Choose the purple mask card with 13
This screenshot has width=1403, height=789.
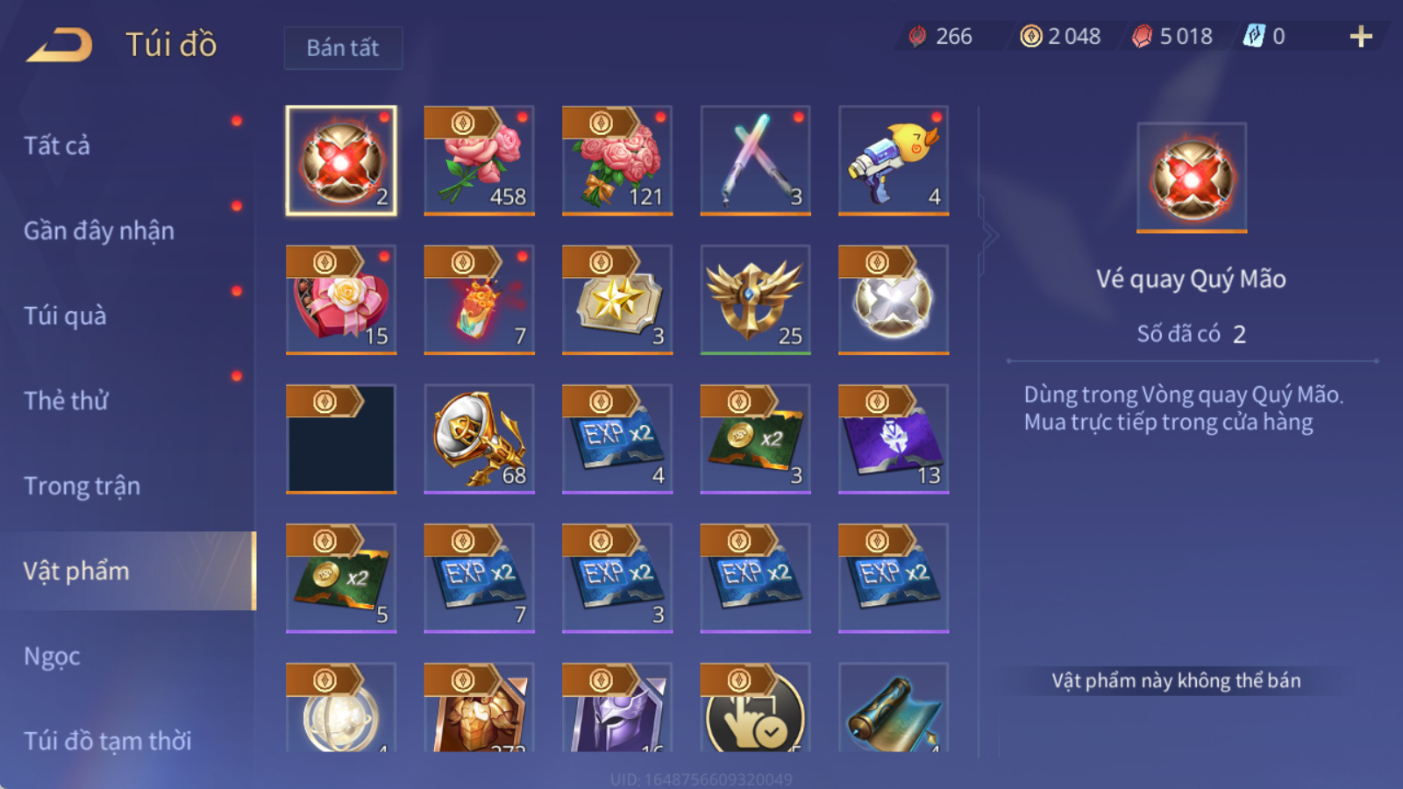[893, 438]
